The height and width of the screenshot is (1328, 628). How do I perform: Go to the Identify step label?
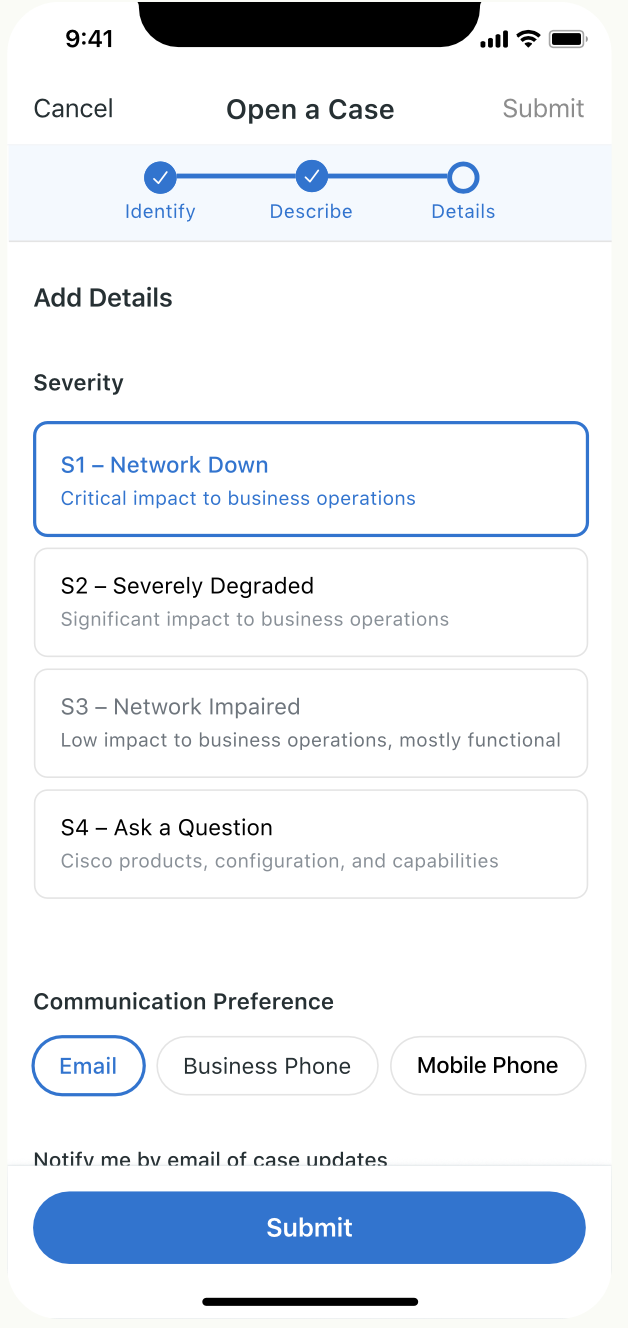(160, 212)
